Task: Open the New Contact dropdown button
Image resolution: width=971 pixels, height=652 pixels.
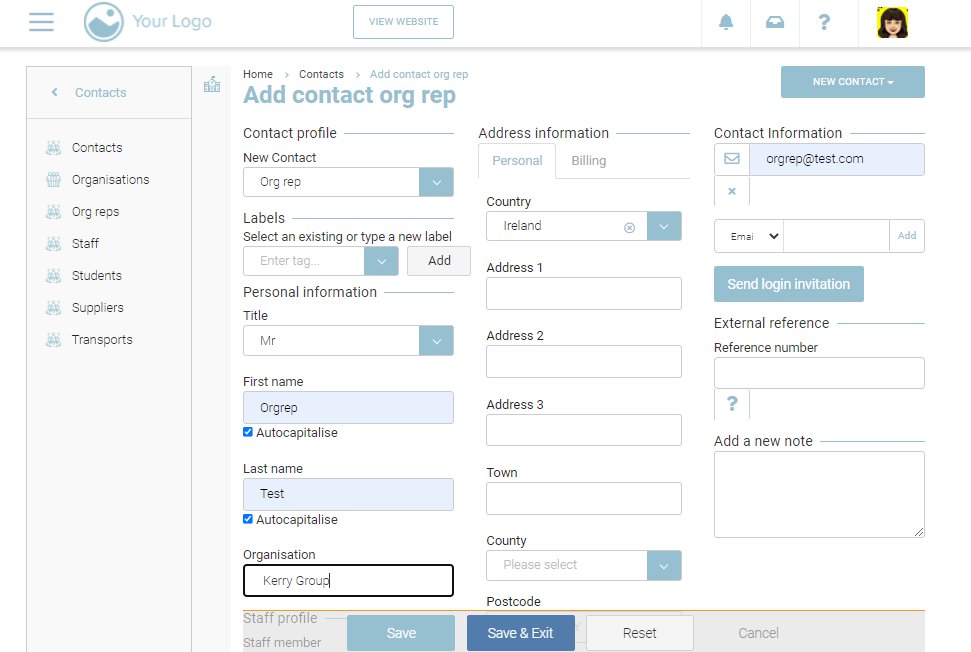Action: pos(852,82)
